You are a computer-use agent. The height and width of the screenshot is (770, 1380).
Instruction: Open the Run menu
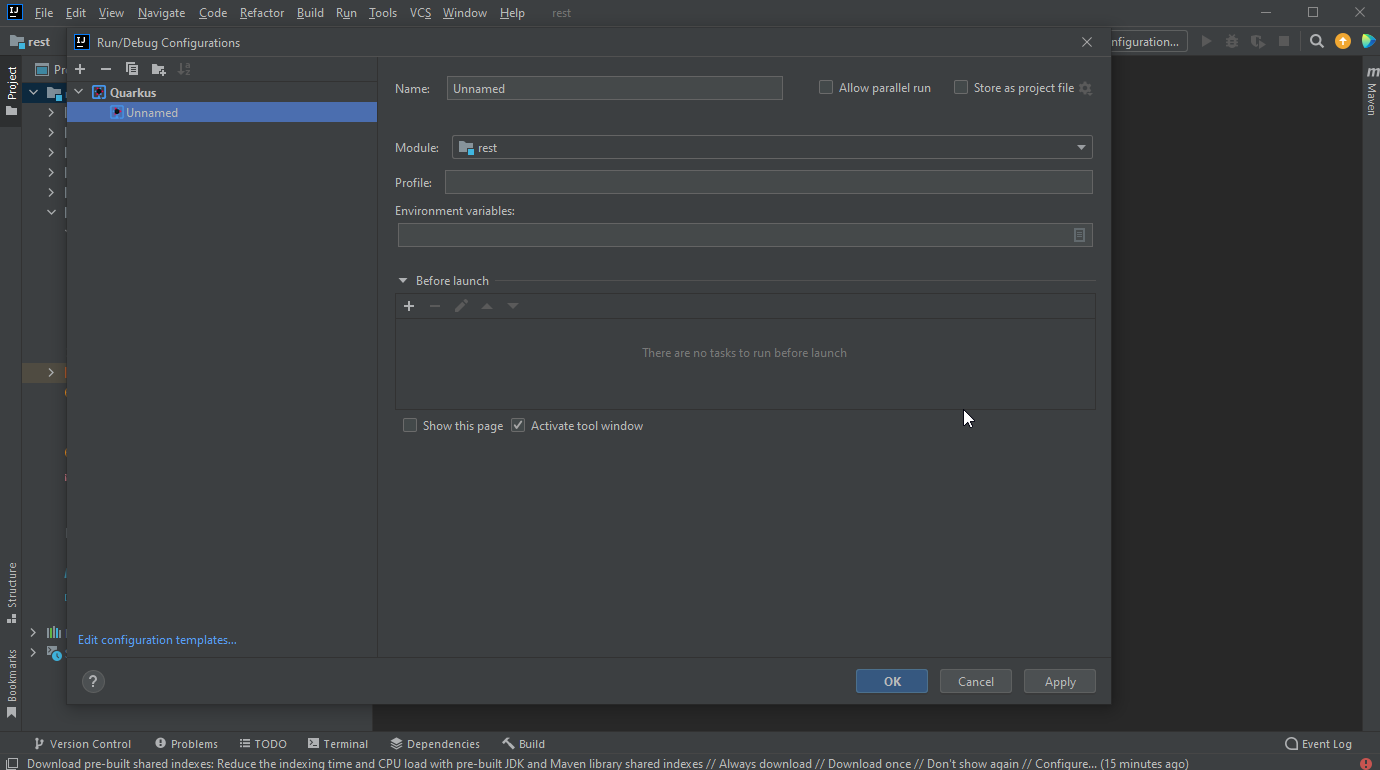[346, 12]
